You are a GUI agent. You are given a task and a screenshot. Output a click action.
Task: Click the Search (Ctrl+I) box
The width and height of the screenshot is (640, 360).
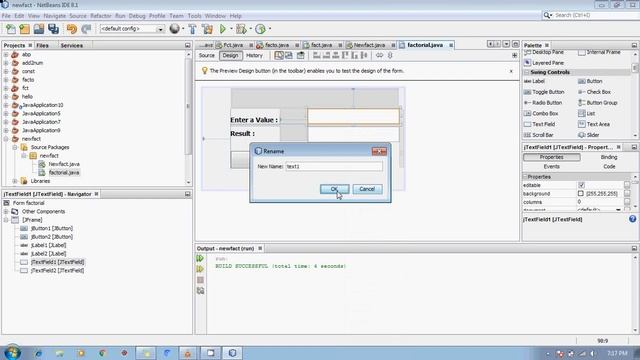pyautogui.click(x=591, y=15)
